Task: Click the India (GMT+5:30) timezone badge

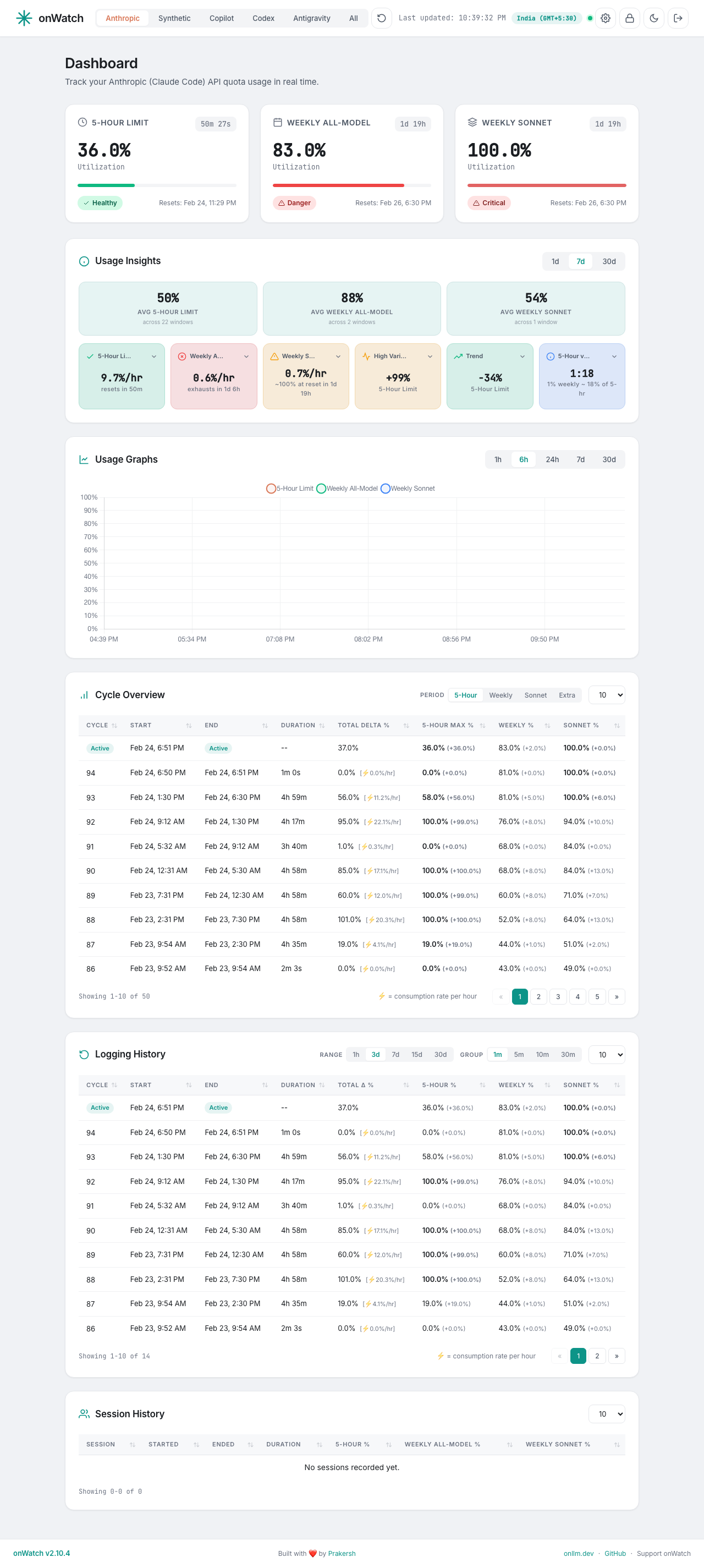Action: 546,18
